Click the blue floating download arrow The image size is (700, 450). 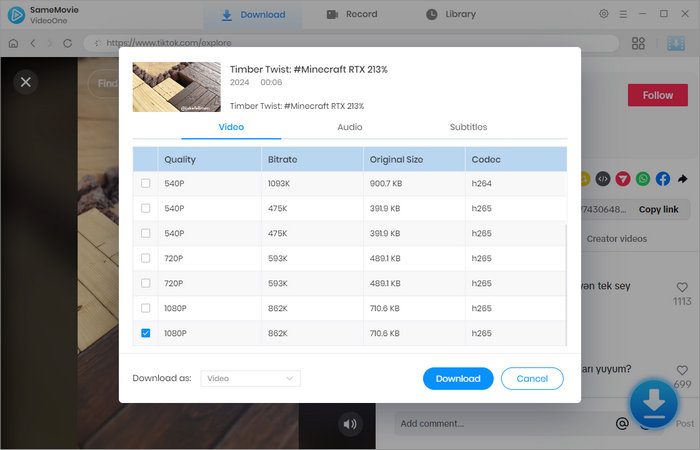point(654,404)
